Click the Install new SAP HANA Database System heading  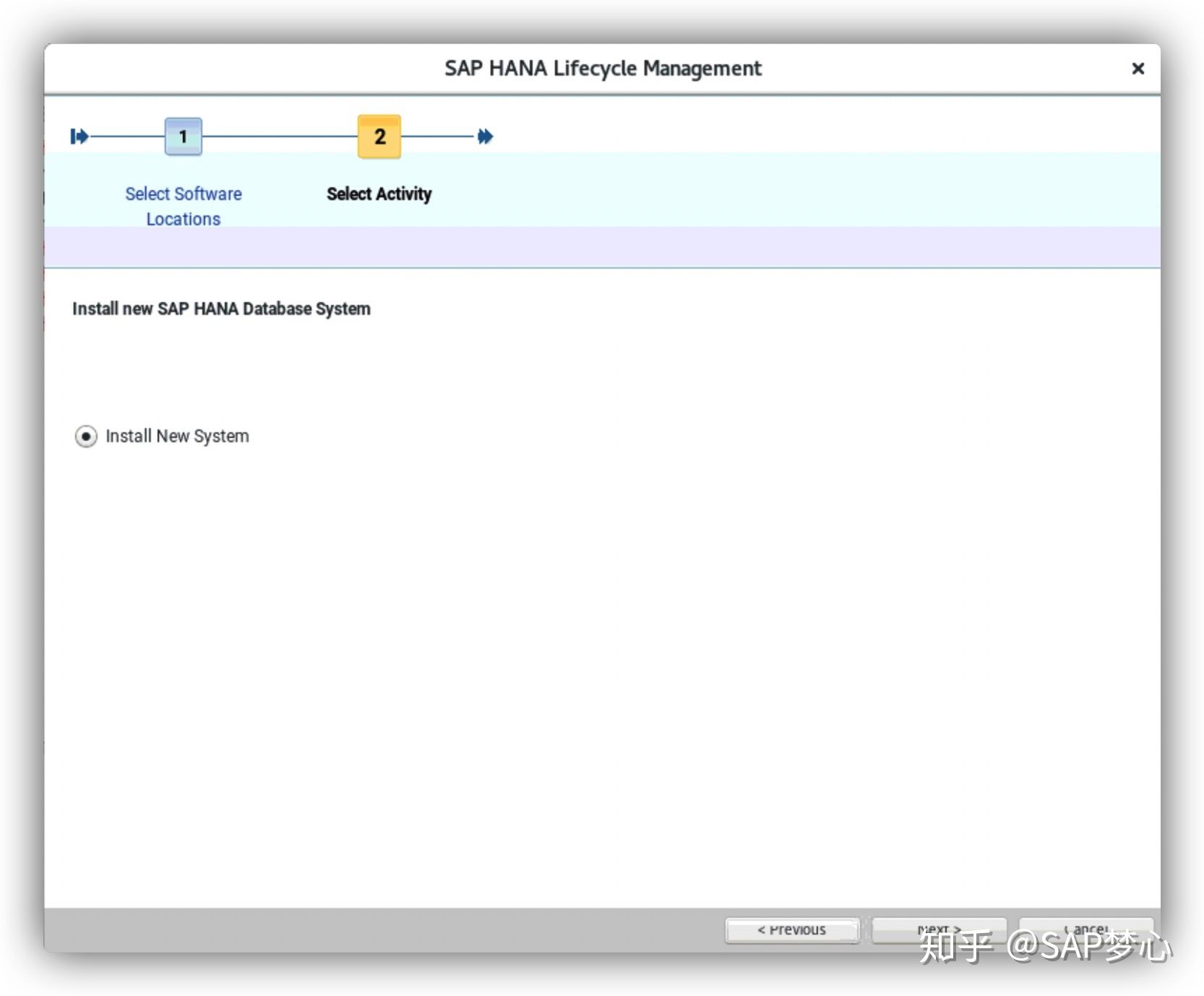click(x=221, y=309)
